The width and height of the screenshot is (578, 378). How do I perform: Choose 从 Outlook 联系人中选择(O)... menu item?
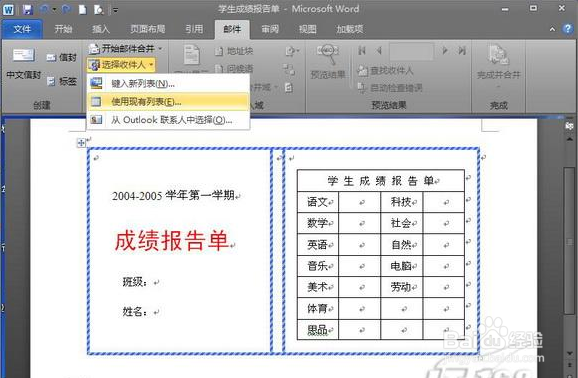[168, 120]
